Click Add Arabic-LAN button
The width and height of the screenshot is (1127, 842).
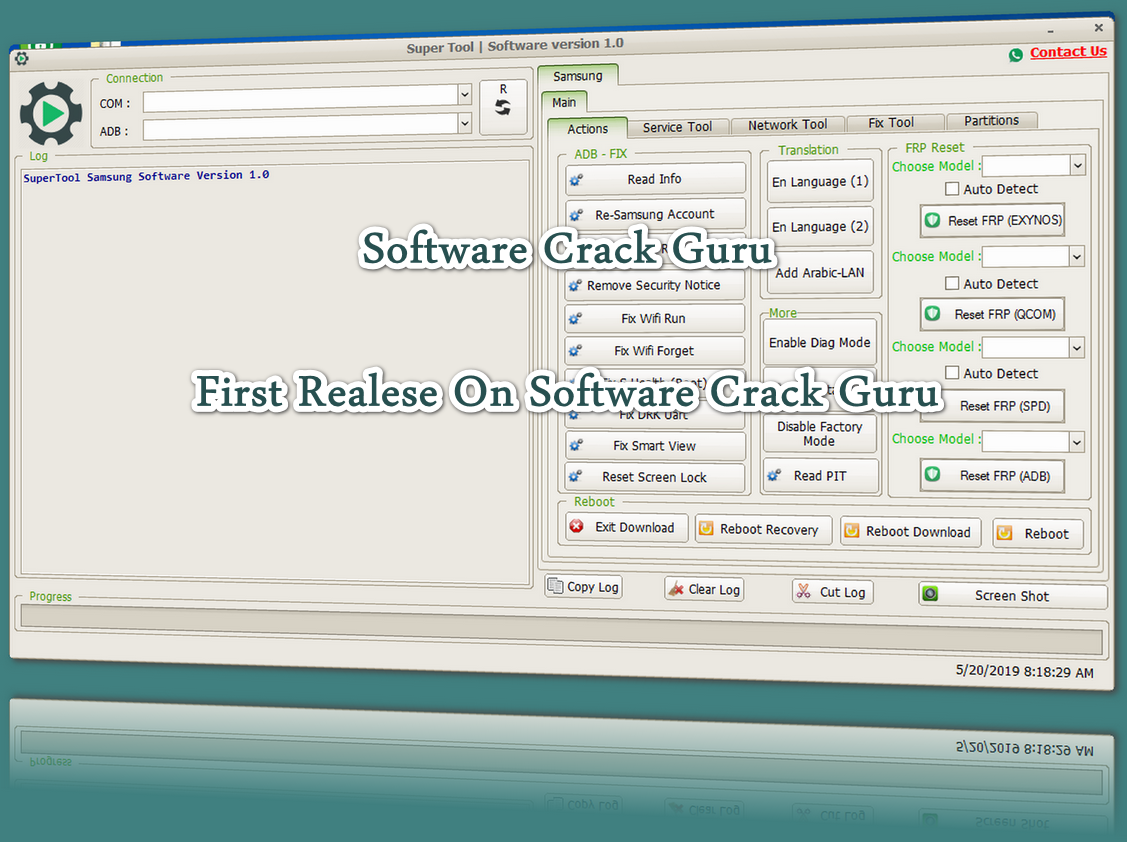click(820, 273)
